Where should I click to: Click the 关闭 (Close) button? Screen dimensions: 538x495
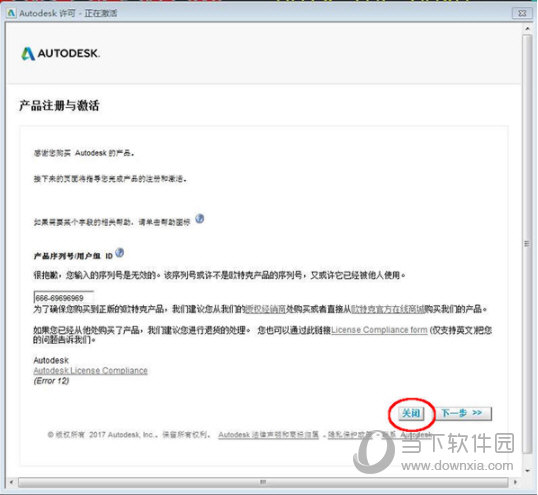[411, 413]
